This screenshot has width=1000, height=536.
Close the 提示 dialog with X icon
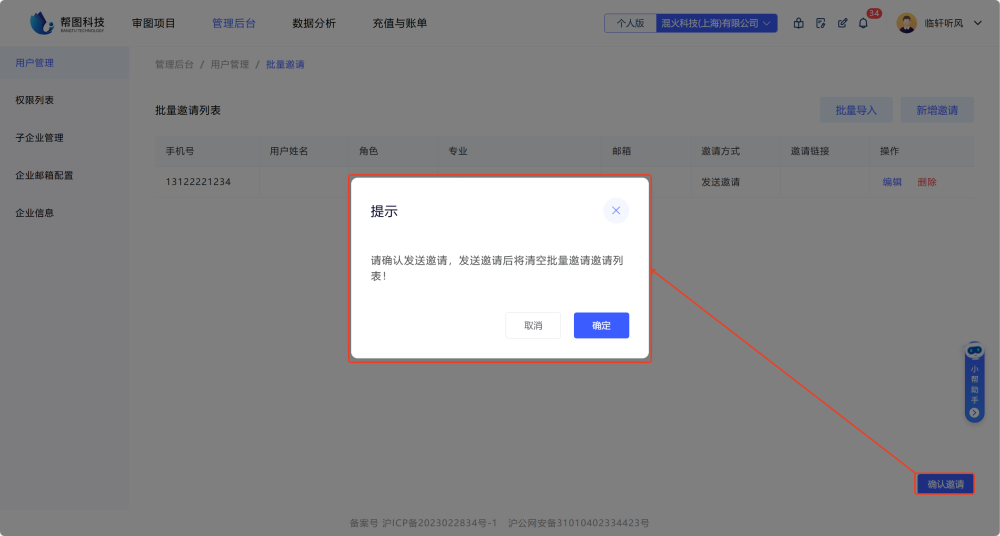[x=616, y=210]
